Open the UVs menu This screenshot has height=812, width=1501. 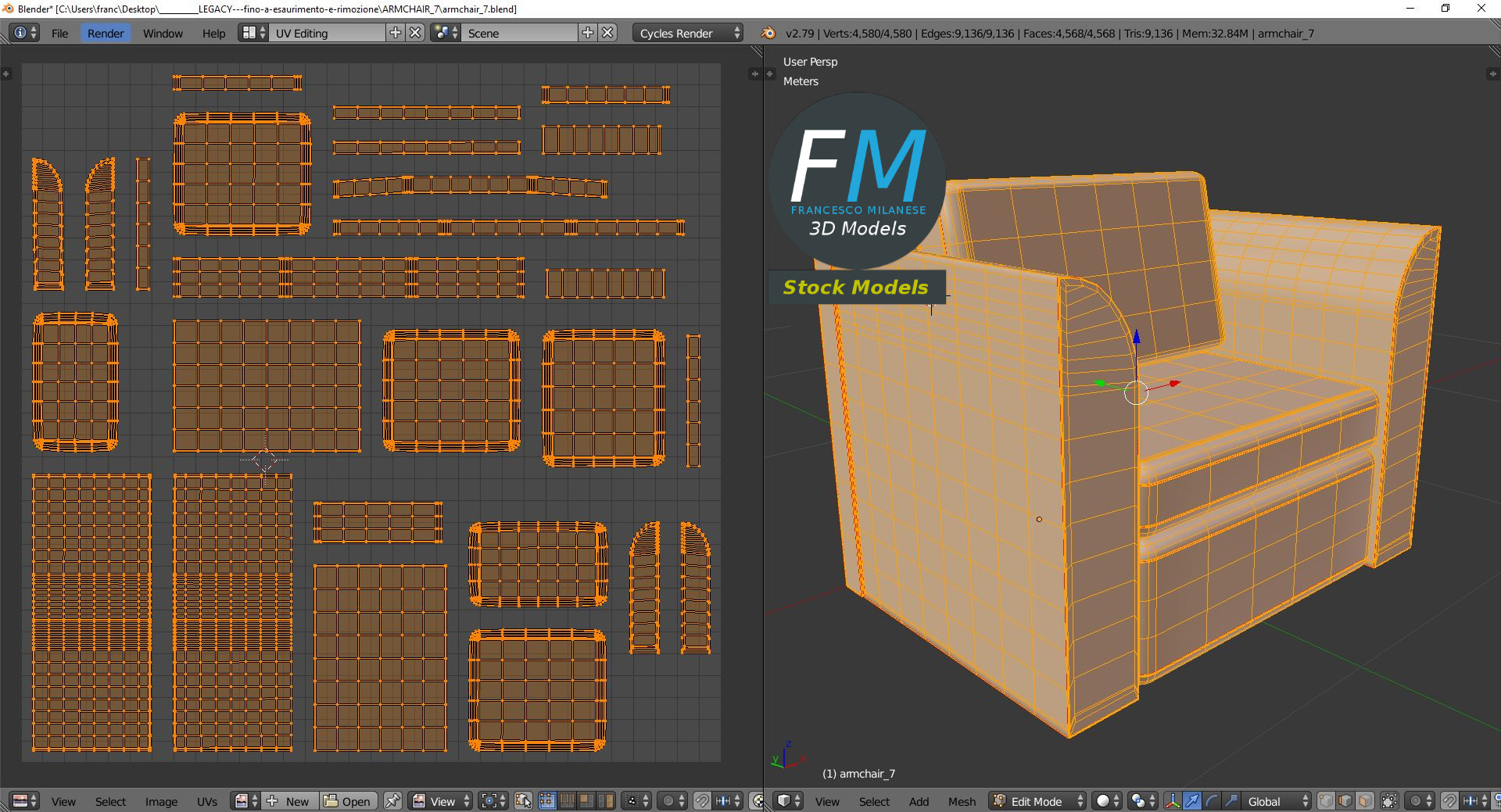pos(207,801)
